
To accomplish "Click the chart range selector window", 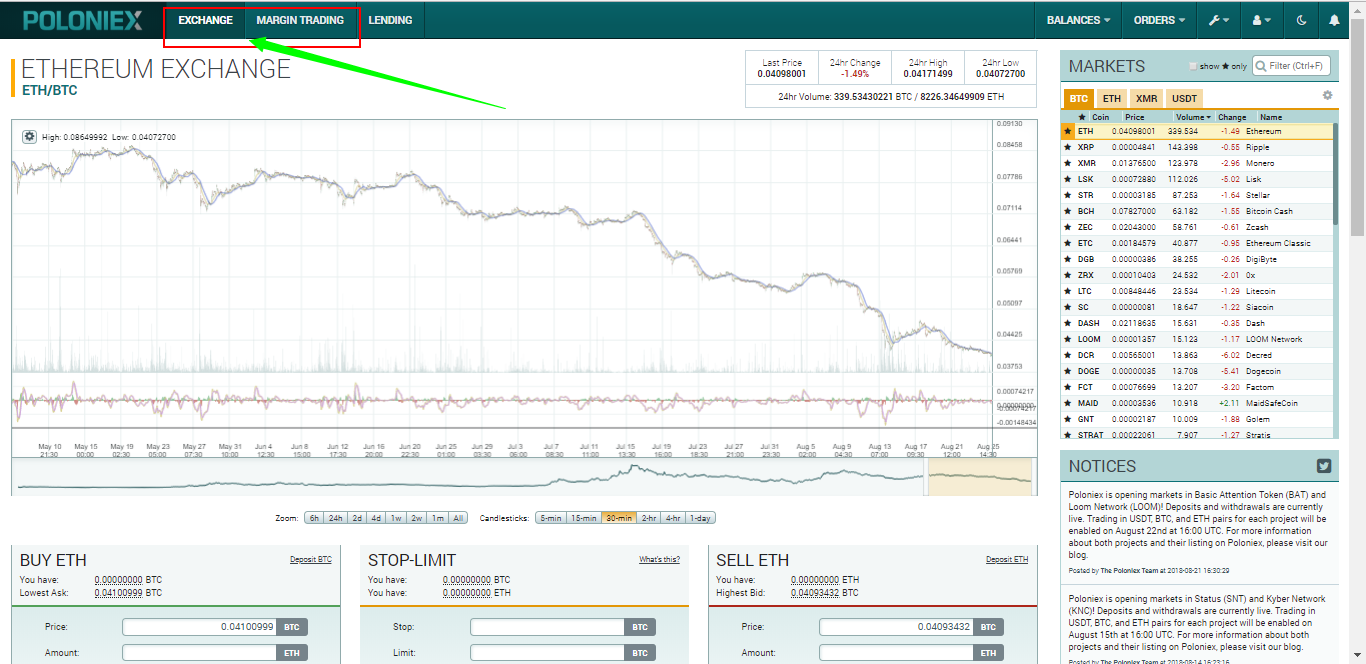I will pos(979,476).
